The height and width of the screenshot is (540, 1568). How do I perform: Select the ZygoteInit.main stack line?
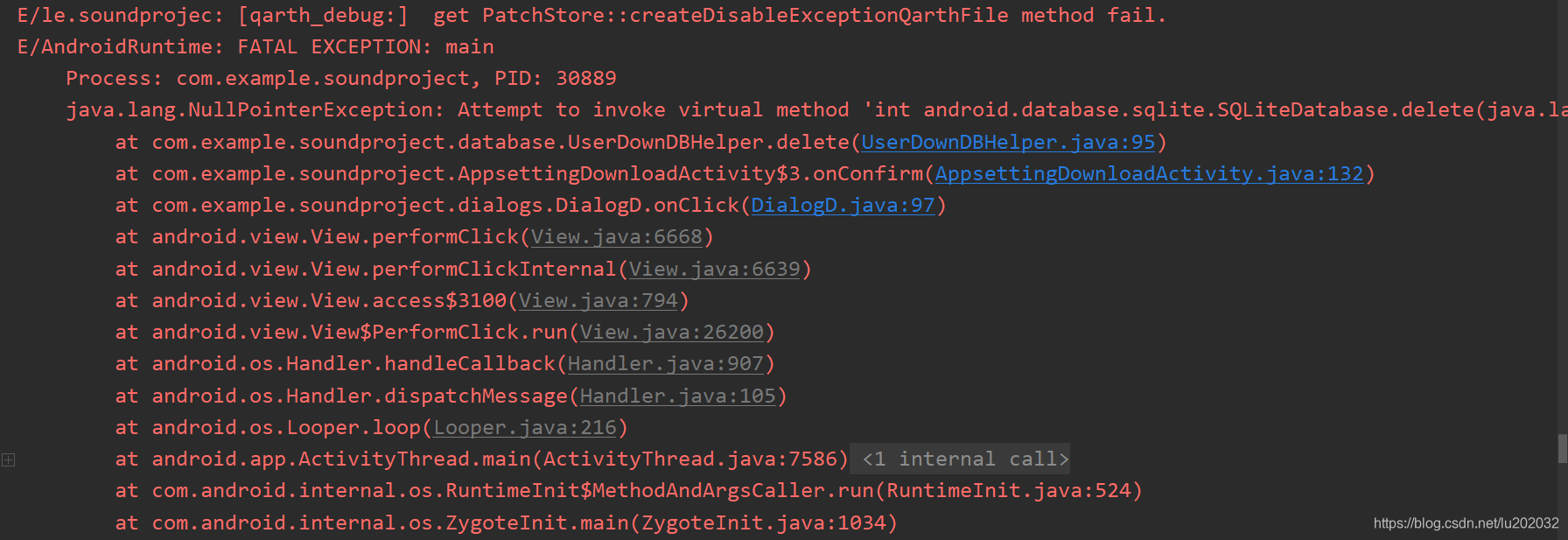(507, 522)
